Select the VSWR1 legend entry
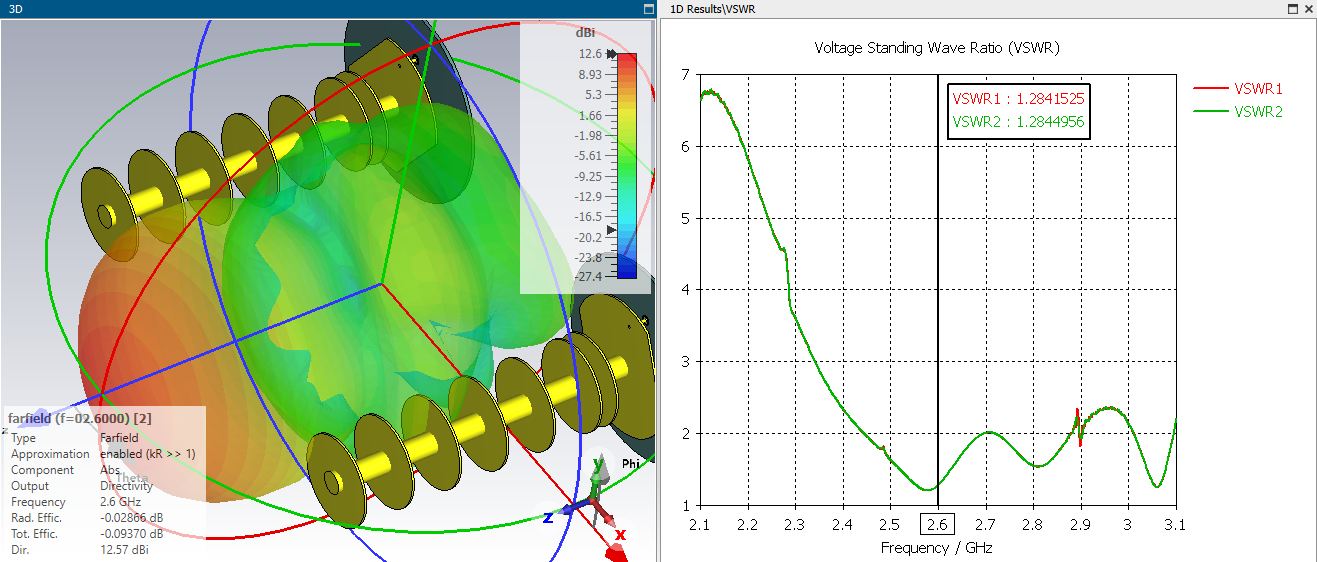This screenshot has width=1317, height=562. coord(1239,88)
